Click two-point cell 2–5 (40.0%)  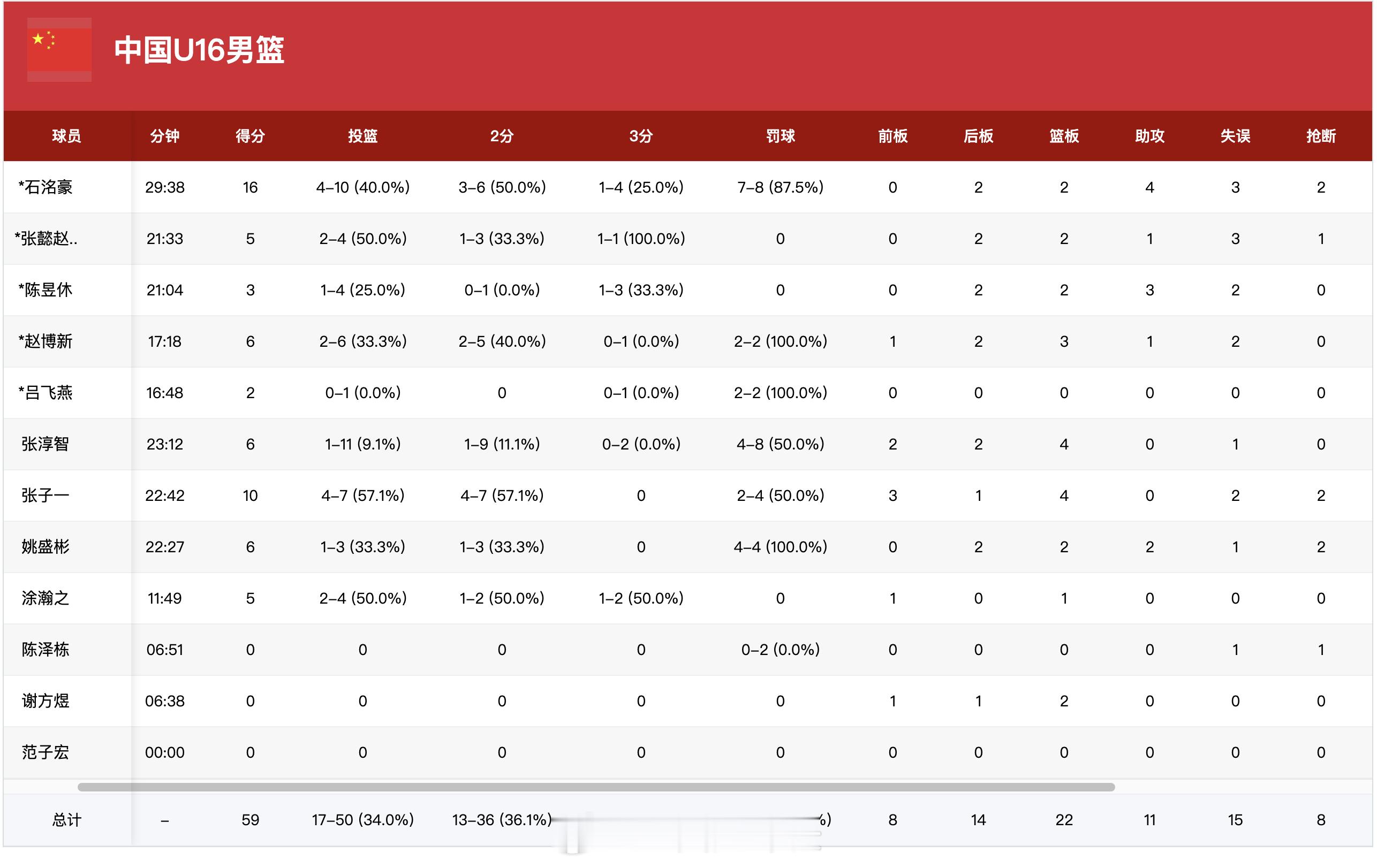502,342
